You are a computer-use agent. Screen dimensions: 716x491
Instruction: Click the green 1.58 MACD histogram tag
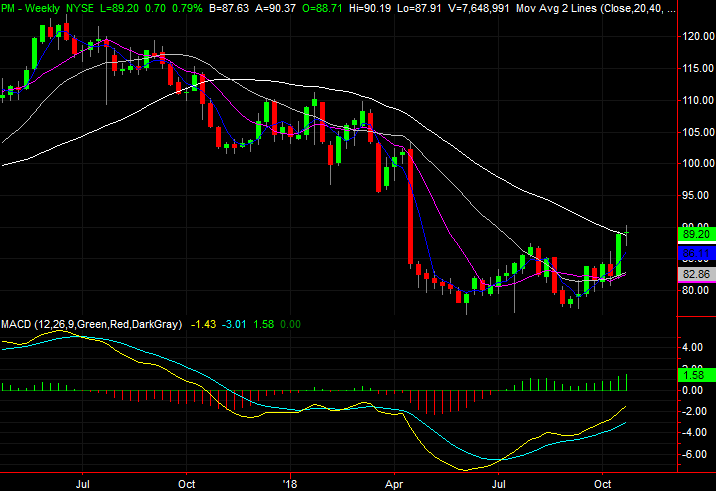688,374
